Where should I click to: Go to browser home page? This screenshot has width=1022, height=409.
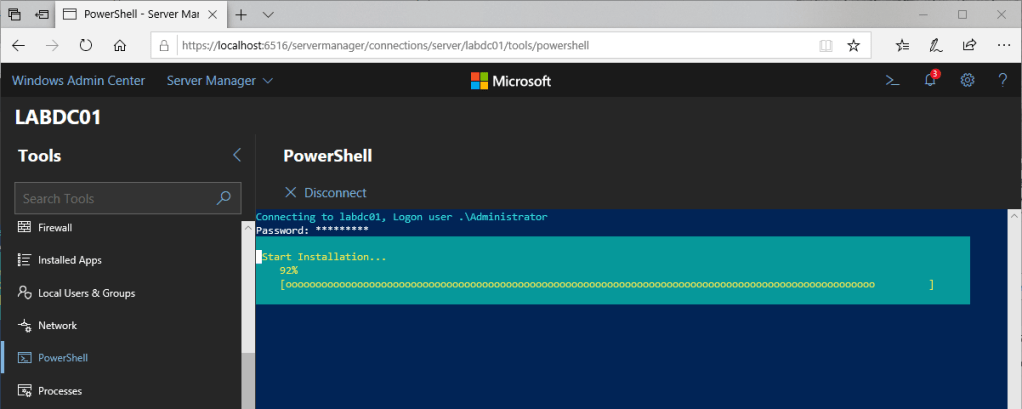point(119,45)
